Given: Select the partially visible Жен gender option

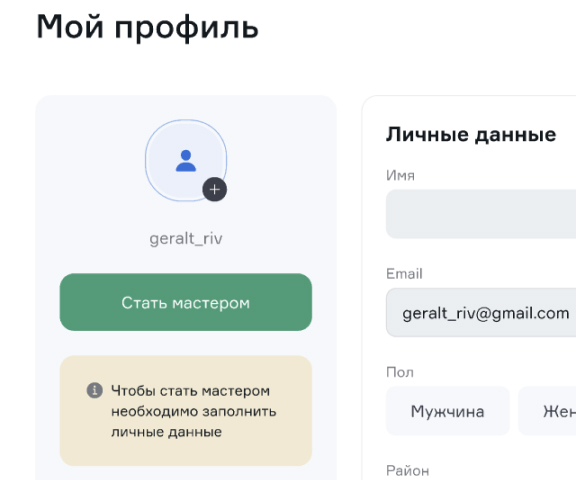Looking at the screenshot, I should 547,411.
